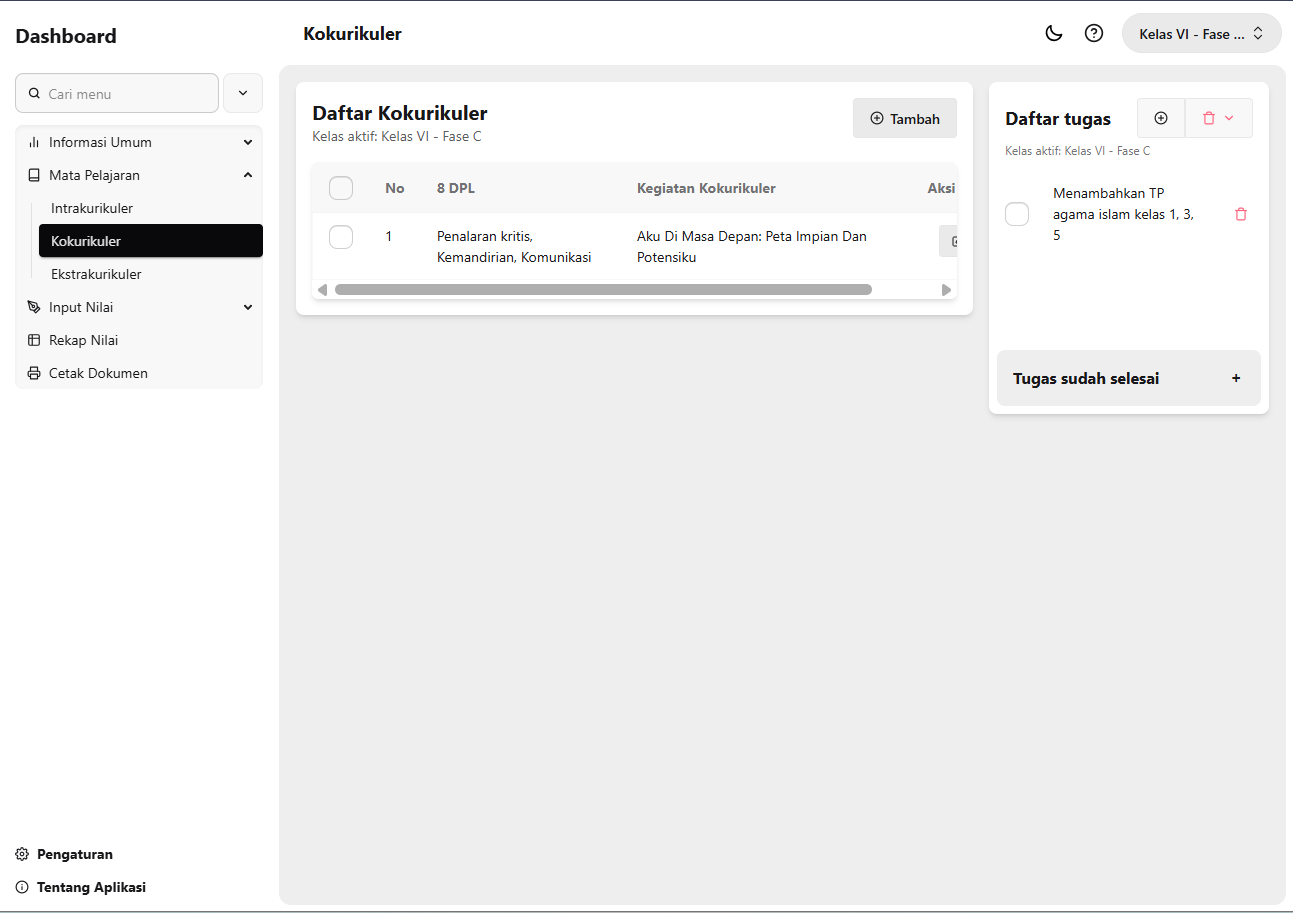Click the red trash icon in Daftar tugas

[1211, 117]
